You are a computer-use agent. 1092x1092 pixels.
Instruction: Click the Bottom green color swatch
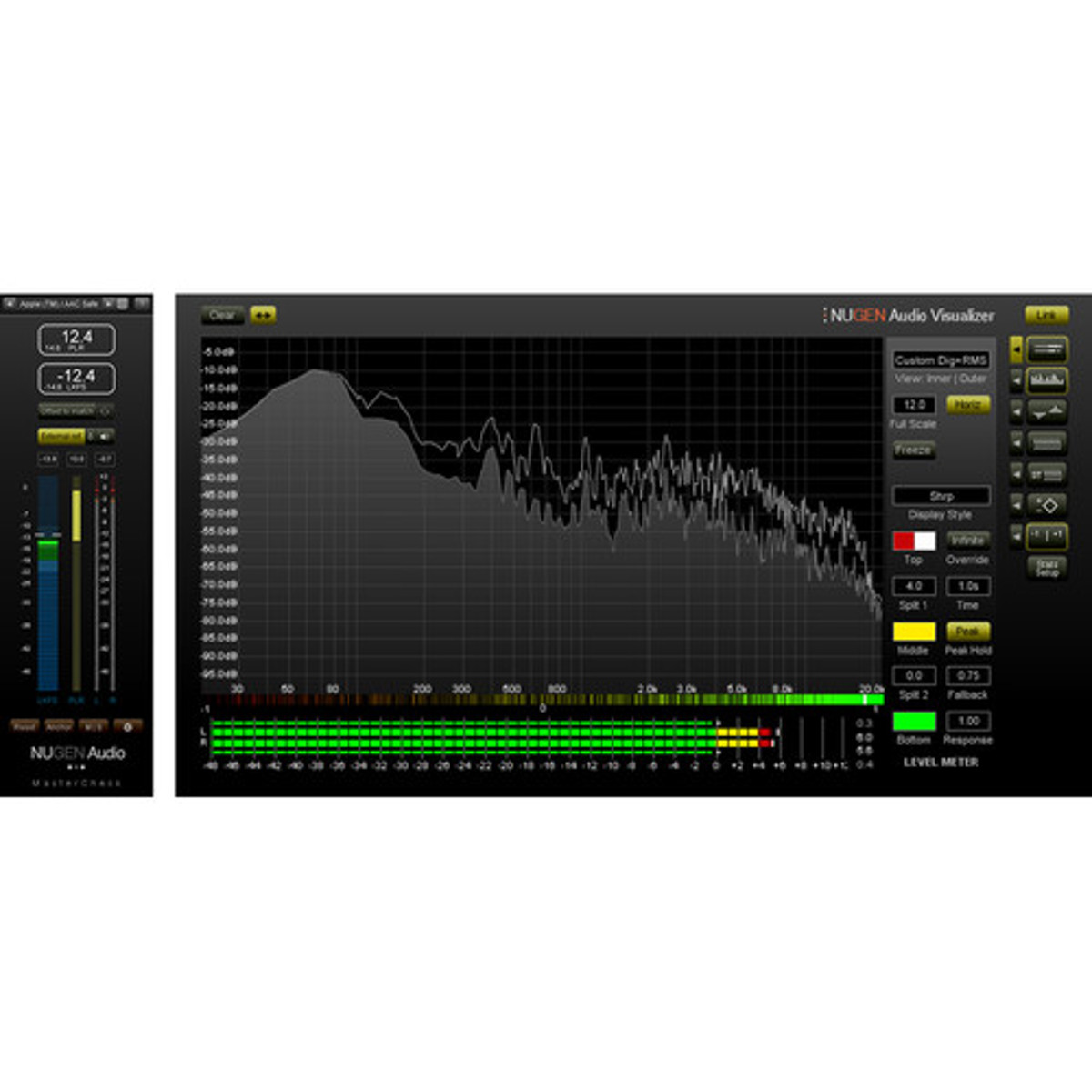914,721
